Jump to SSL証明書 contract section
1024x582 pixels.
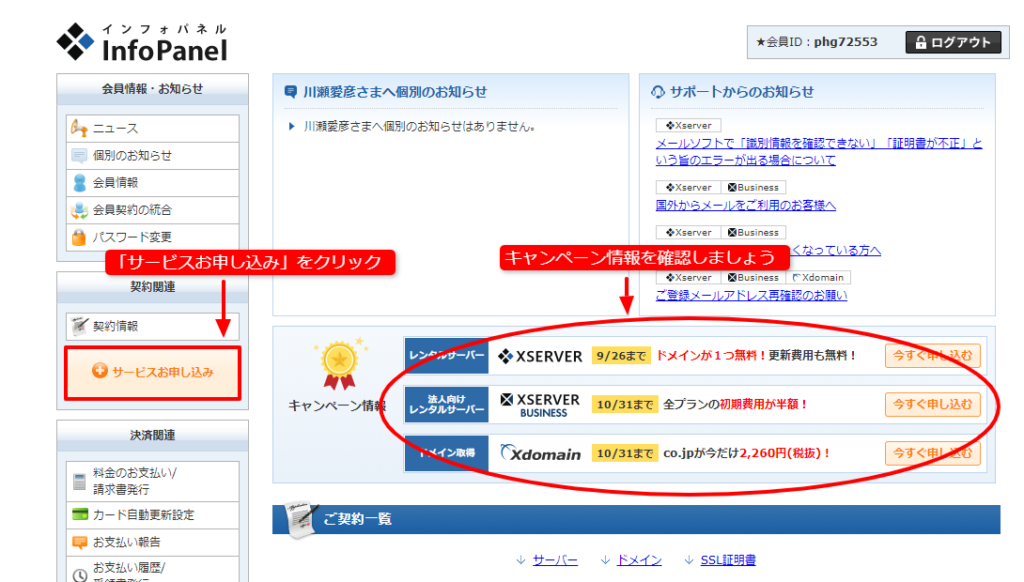pyautogui.click(x=727, y=561)
